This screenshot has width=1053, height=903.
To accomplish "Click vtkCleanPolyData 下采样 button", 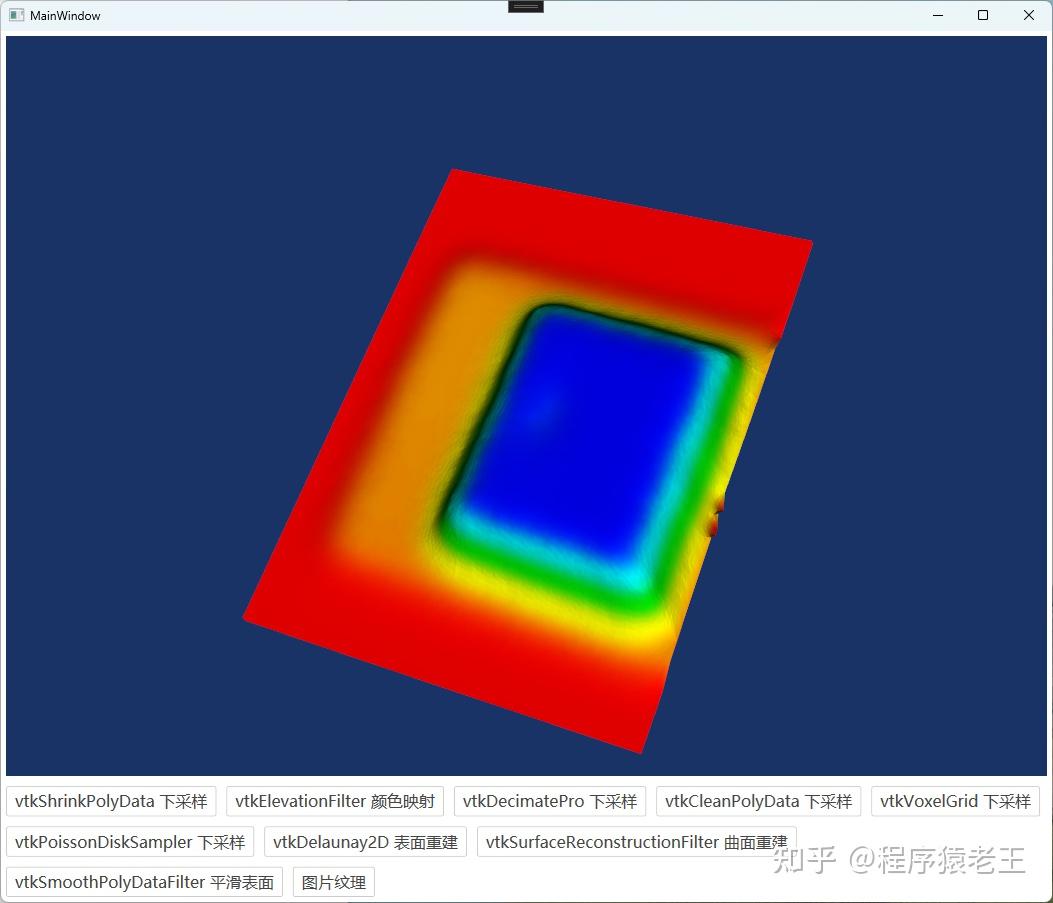I will pos(757,801).
